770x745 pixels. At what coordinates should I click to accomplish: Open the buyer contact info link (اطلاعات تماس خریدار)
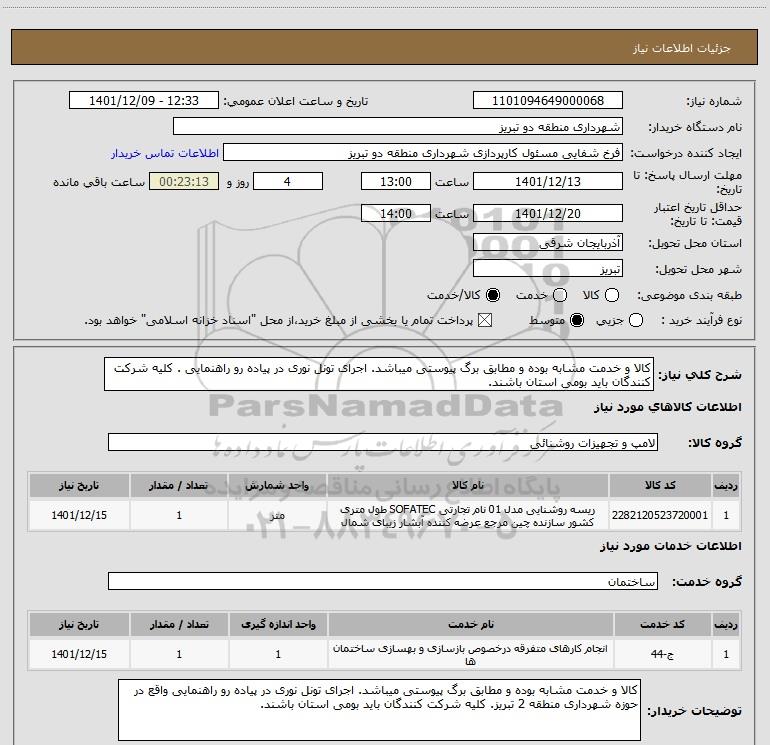[165, 153]
